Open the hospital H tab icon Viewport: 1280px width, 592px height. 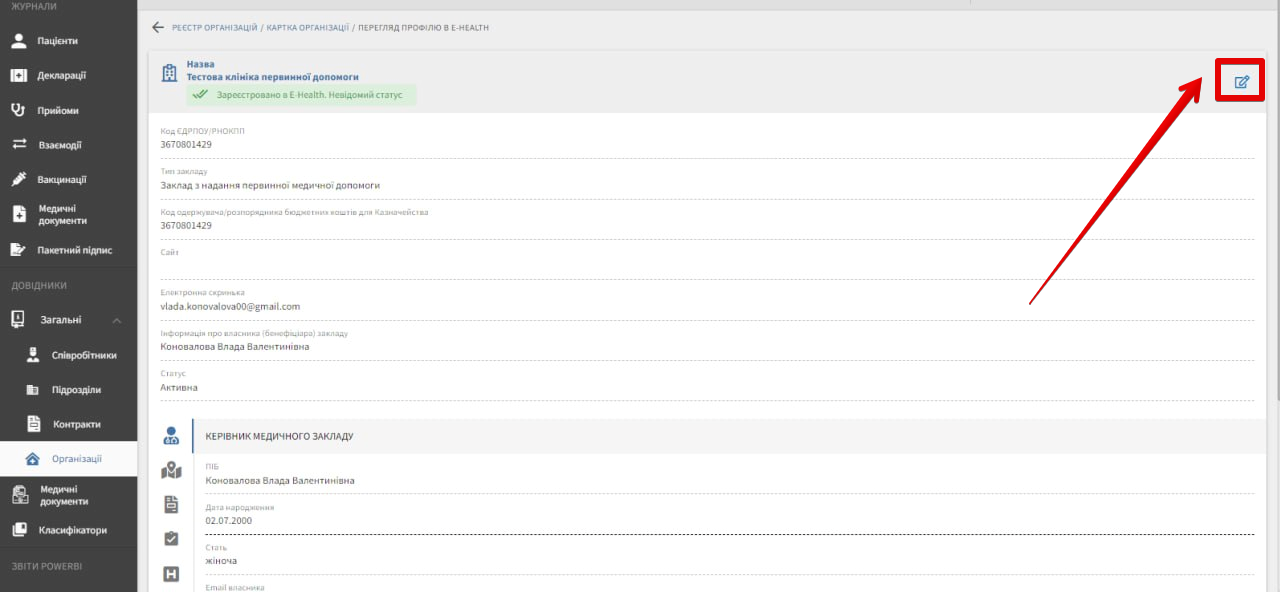point(171,574)
